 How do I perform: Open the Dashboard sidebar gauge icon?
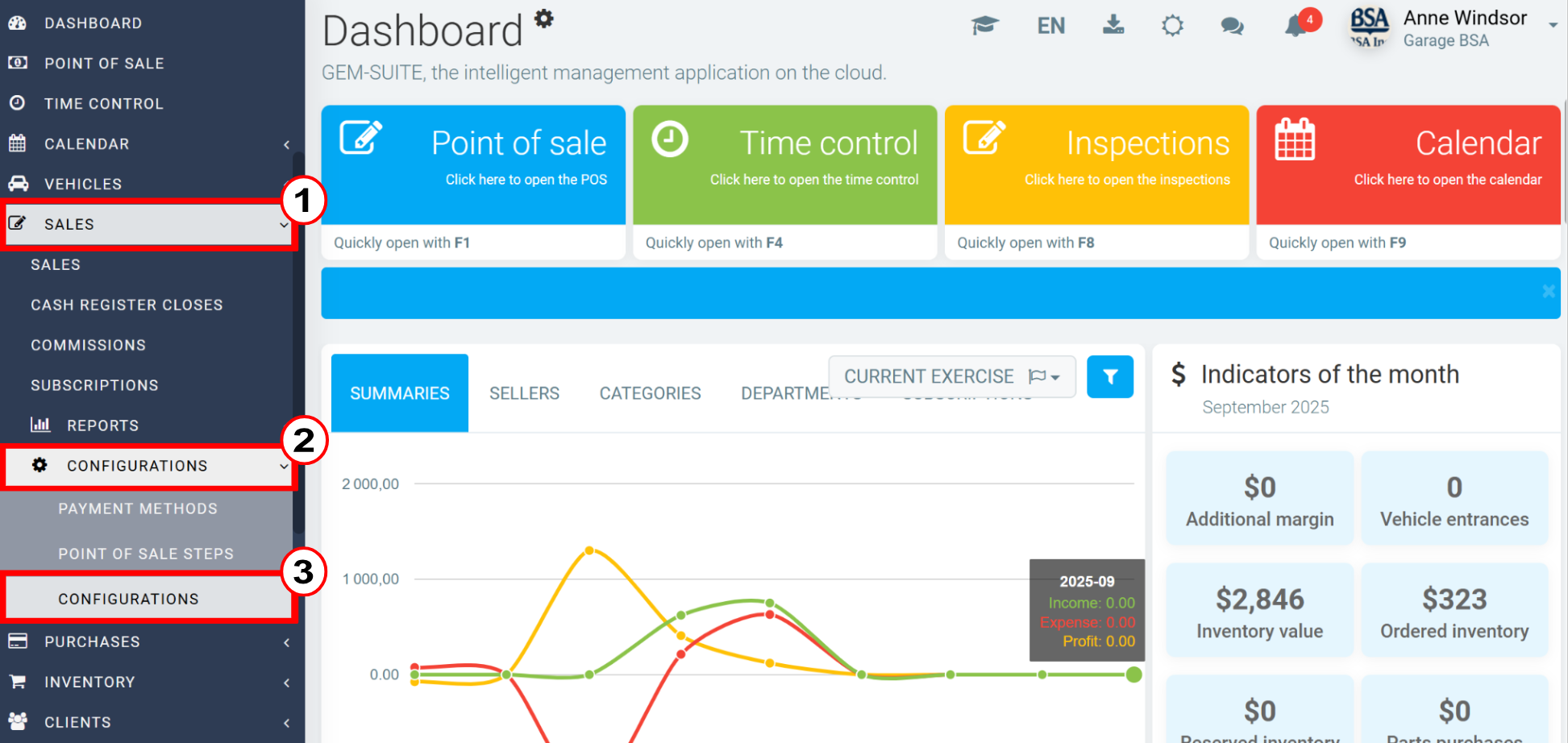[x=17, y=23]
